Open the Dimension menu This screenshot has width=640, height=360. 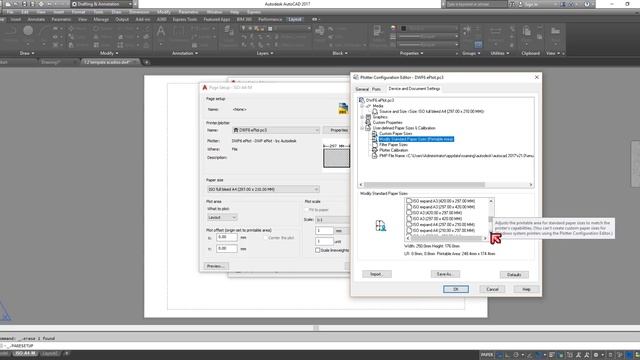pos(139,12)
